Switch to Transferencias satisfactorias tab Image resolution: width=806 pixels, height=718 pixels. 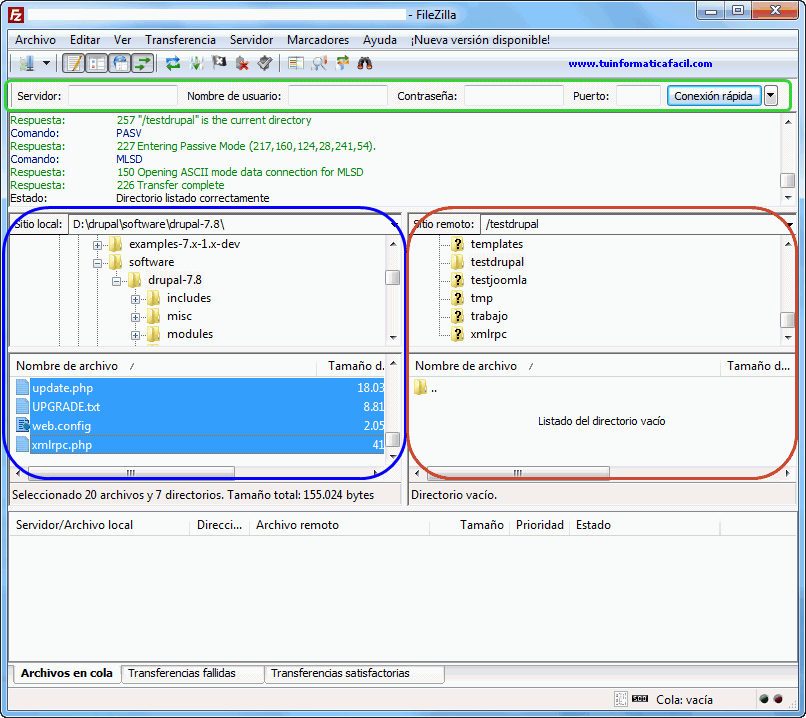[354, 673]
